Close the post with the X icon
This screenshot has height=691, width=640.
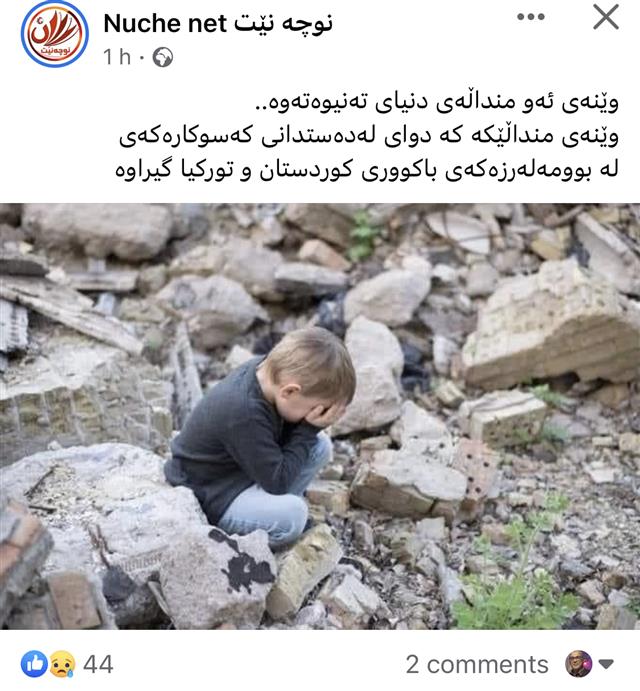606,17
